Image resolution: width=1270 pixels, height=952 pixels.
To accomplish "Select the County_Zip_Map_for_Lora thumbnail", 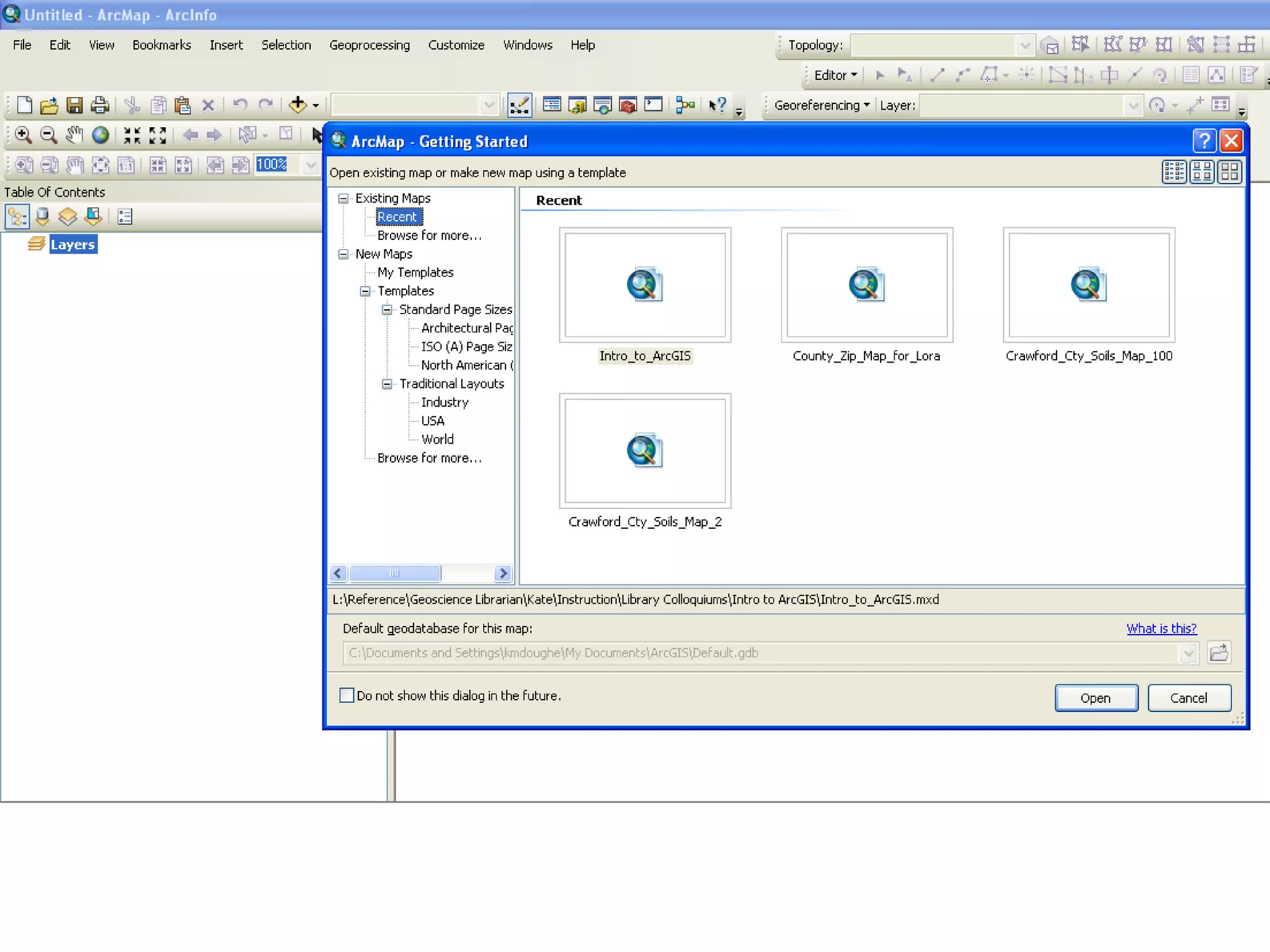I will [866, 285].
